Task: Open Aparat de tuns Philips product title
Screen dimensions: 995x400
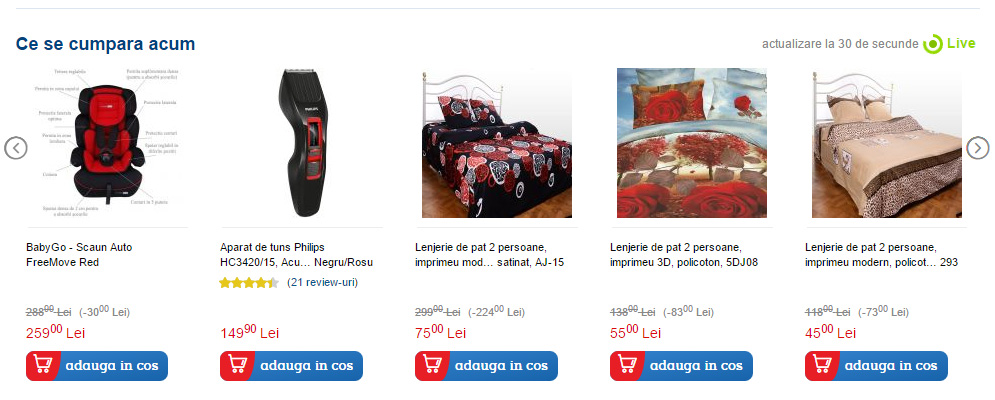Action: point(296,255)
